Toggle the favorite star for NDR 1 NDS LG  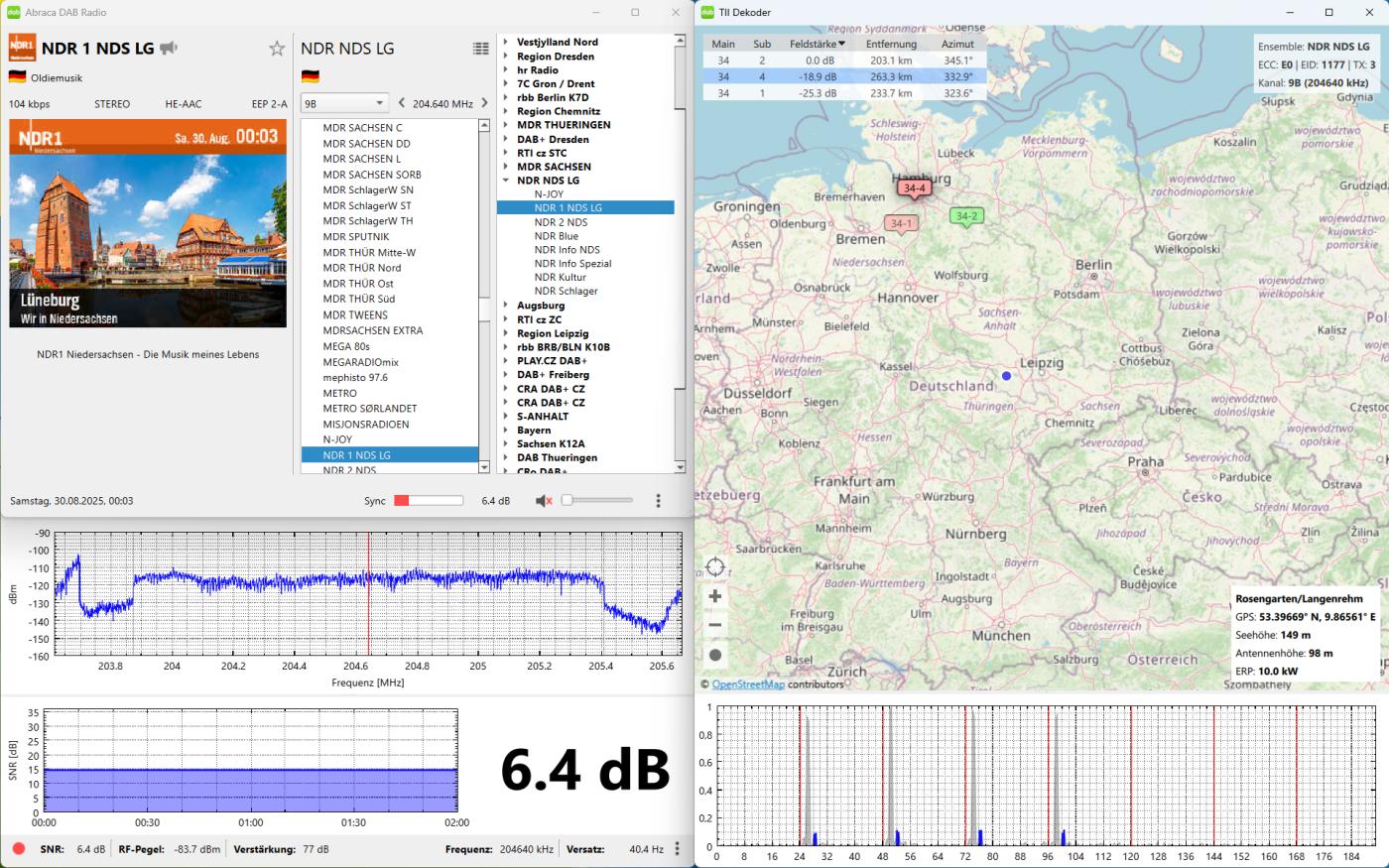(x=277, y=48)
